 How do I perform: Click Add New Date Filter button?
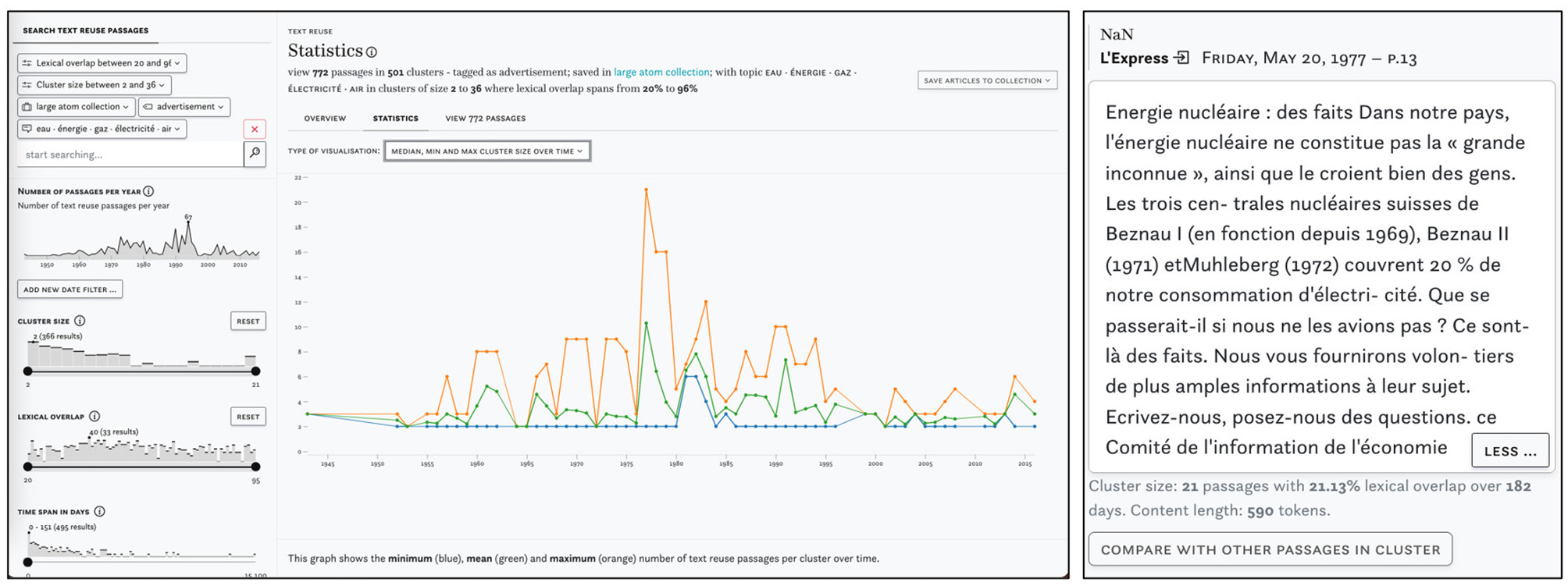pos(69,289)
